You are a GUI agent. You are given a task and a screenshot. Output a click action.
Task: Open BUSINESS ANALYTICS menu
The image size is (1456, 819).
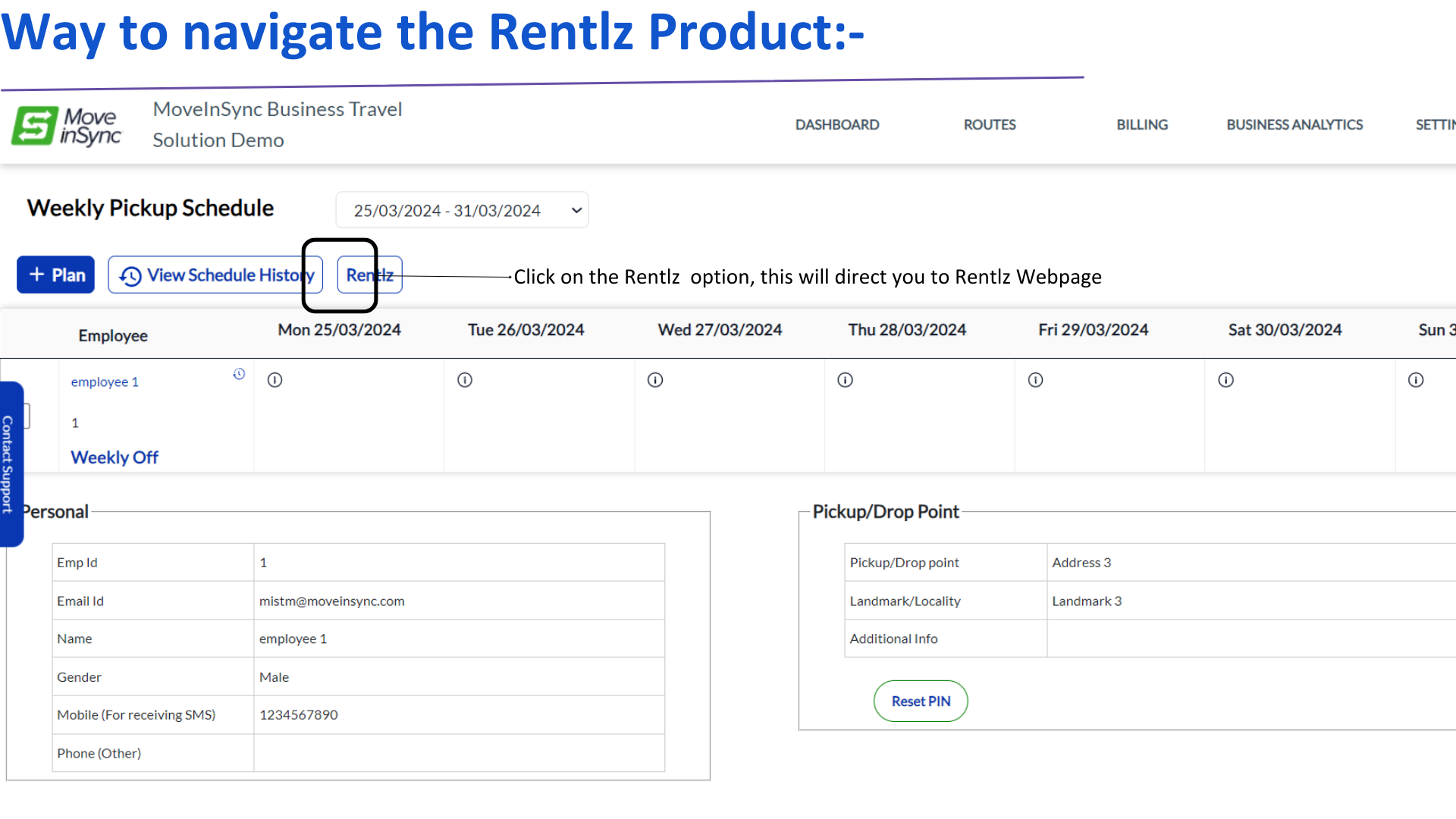[1294, 125]
